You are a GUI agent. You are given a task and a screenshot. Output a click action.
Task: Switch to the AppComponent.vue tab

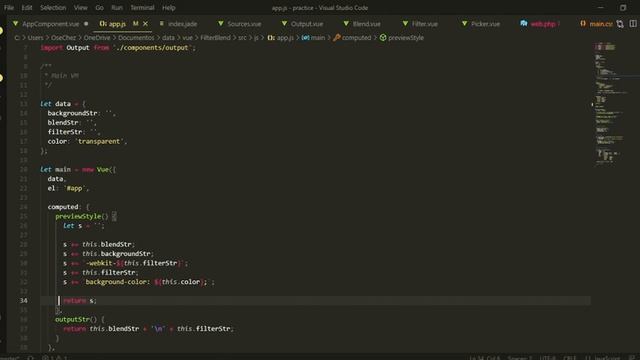point(51,24)
